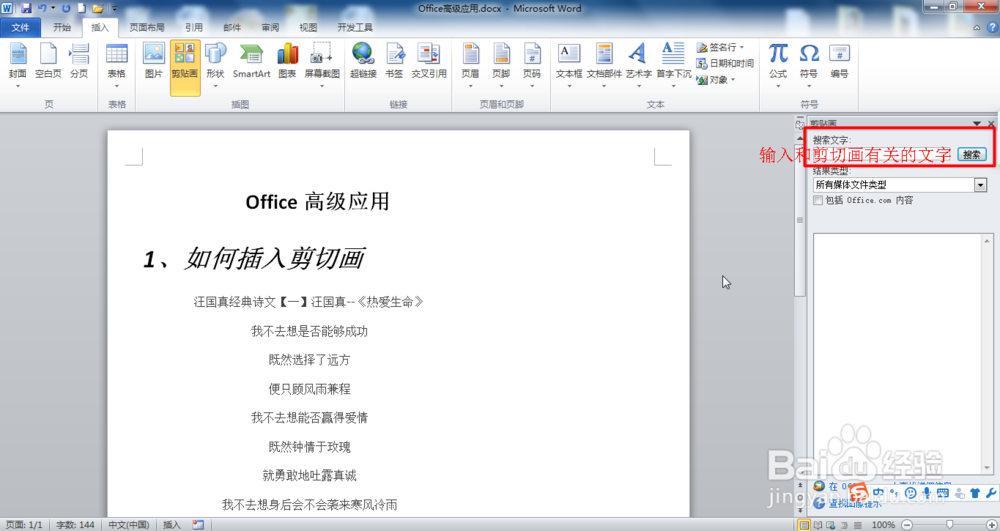Insert a signature line (签名行)
This screenshot has width=1000, height=531.
(x=721, y=47)
